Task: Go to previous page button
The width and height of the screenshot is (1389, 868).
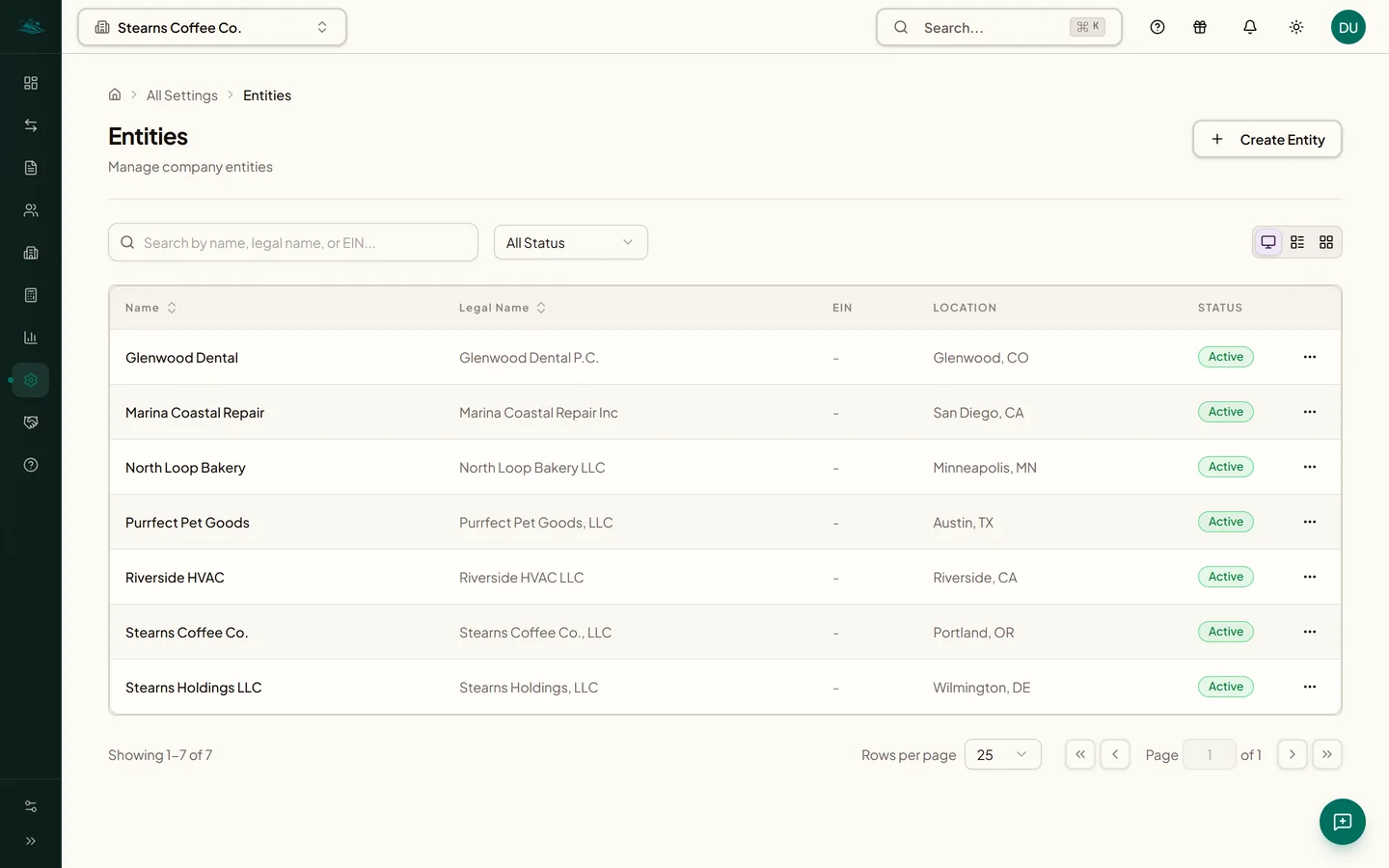Action: coord(1115,754)
